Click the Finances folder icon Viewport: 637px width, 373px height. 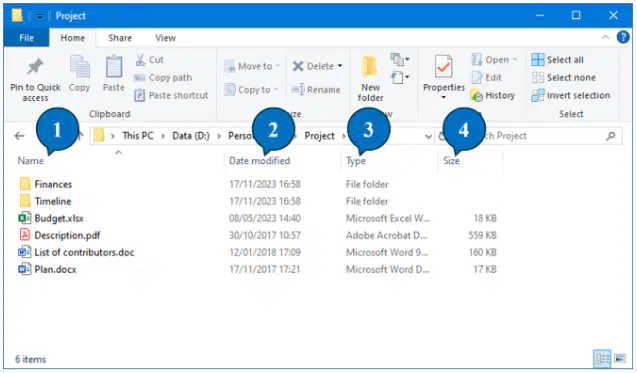pyautogui.click(x=25, y=184)
